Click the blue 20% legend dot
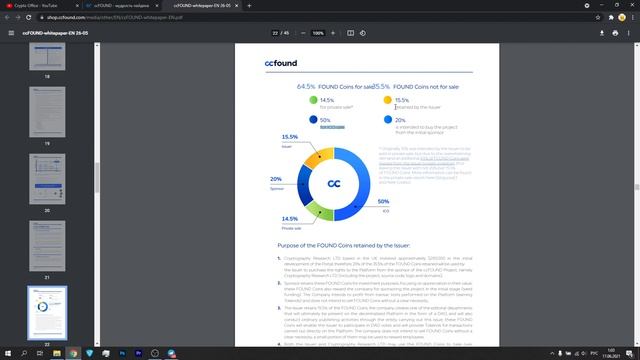Screen dimensions: 640x360 (388, 120)
